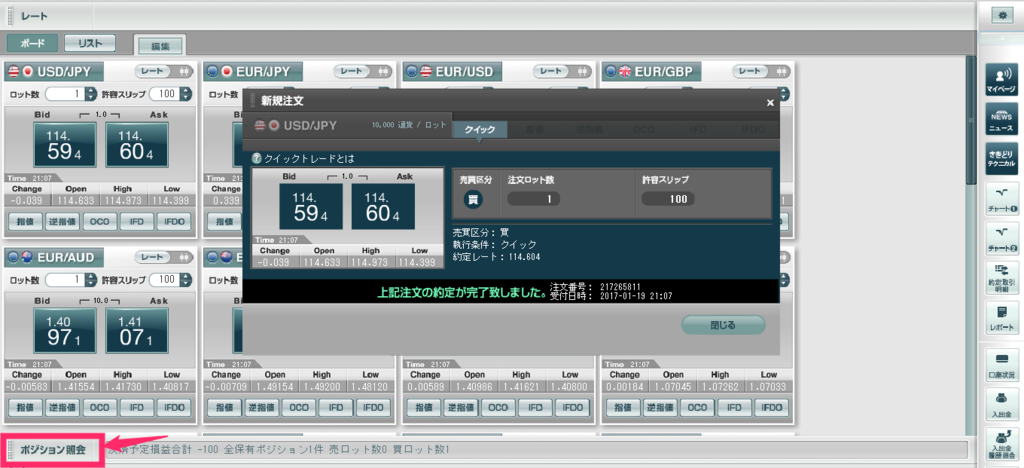Toggle レート/chart switch on EUR/USD card

(x=562, y=70)
